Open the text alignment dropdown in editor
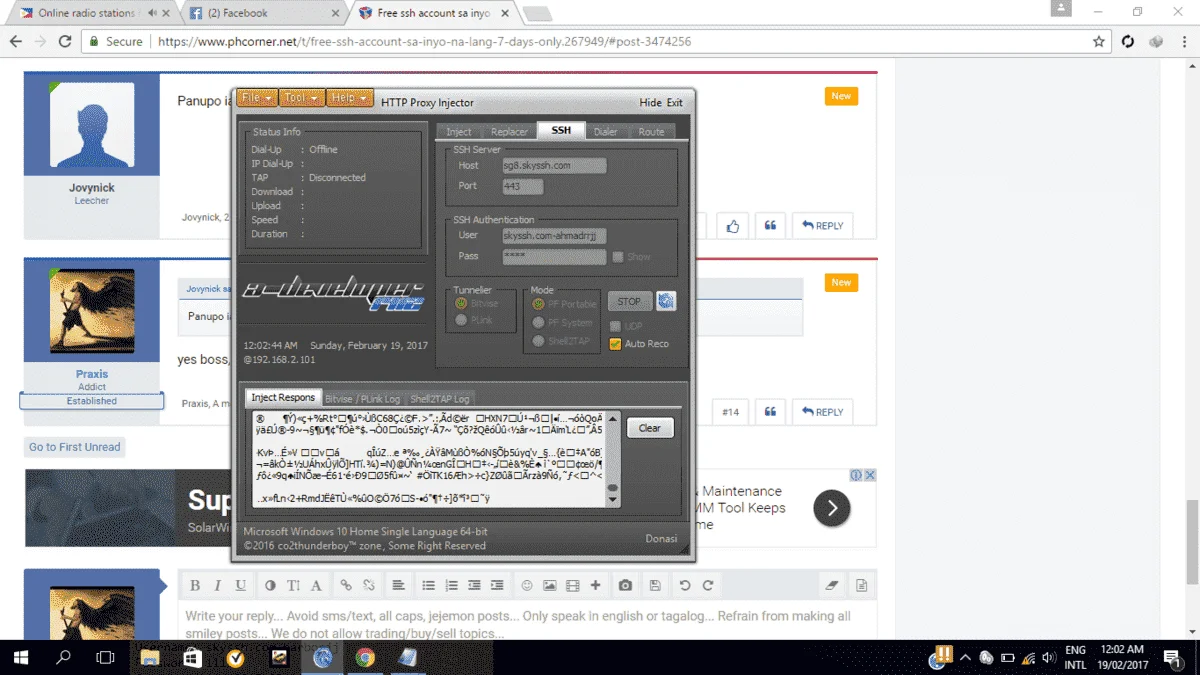This screenshot has width=1200, height=675. (x=398, y=585)
